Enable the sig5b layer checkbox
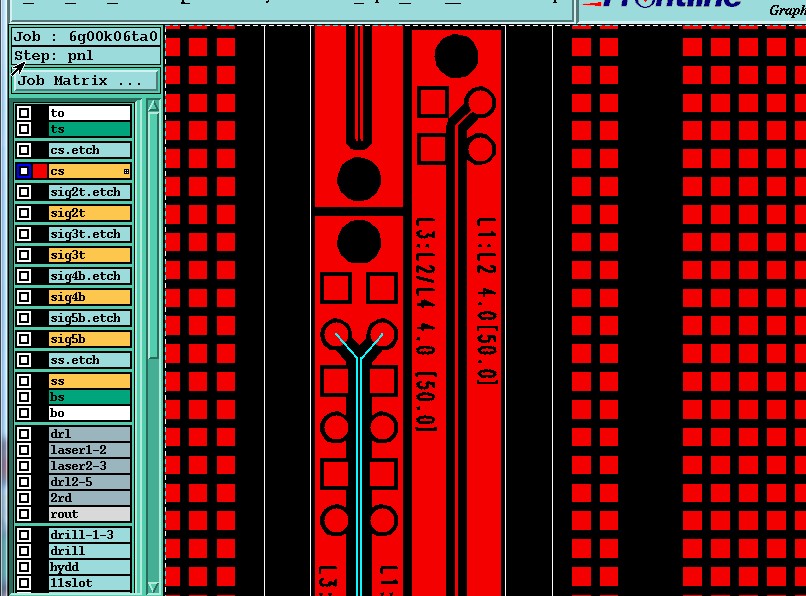 24,339
